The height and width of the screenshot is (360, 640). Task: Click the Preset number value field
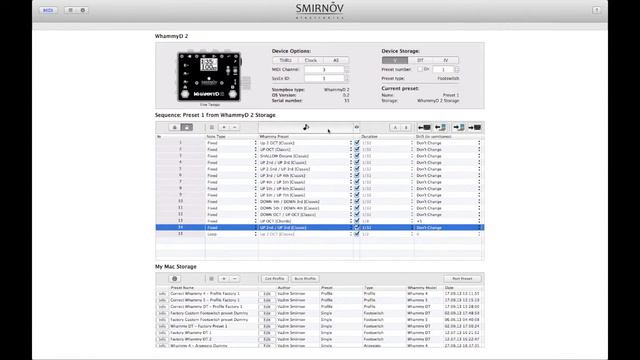pyautogui.click(x=443, y=70)
